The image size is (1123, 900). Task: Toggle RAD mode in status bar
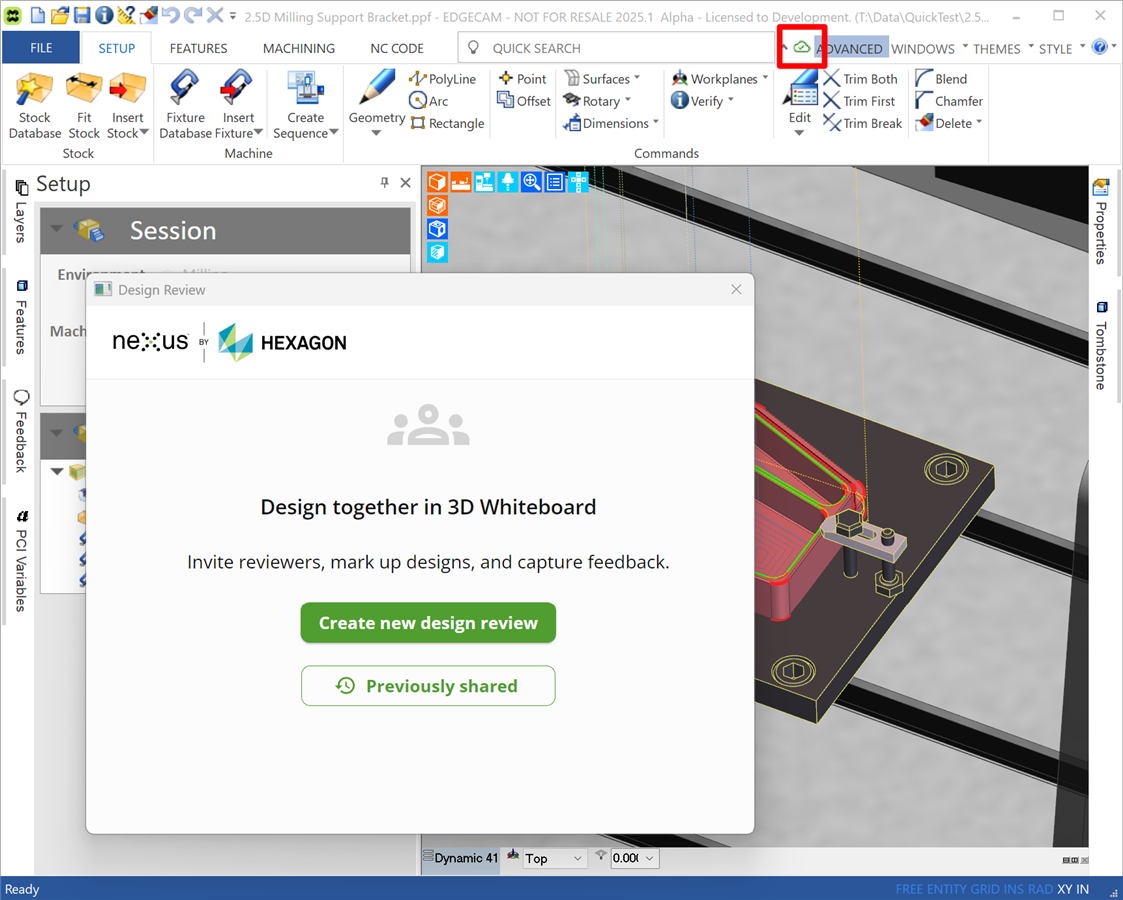tap(1041, 889)
